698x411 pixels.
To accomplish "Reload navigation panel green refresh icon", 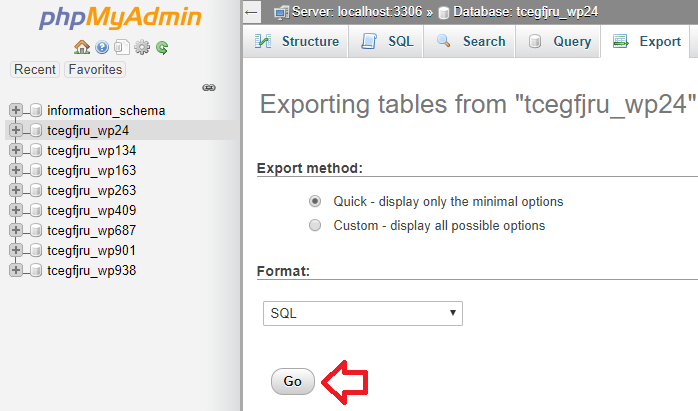I will tap(162, 47).
